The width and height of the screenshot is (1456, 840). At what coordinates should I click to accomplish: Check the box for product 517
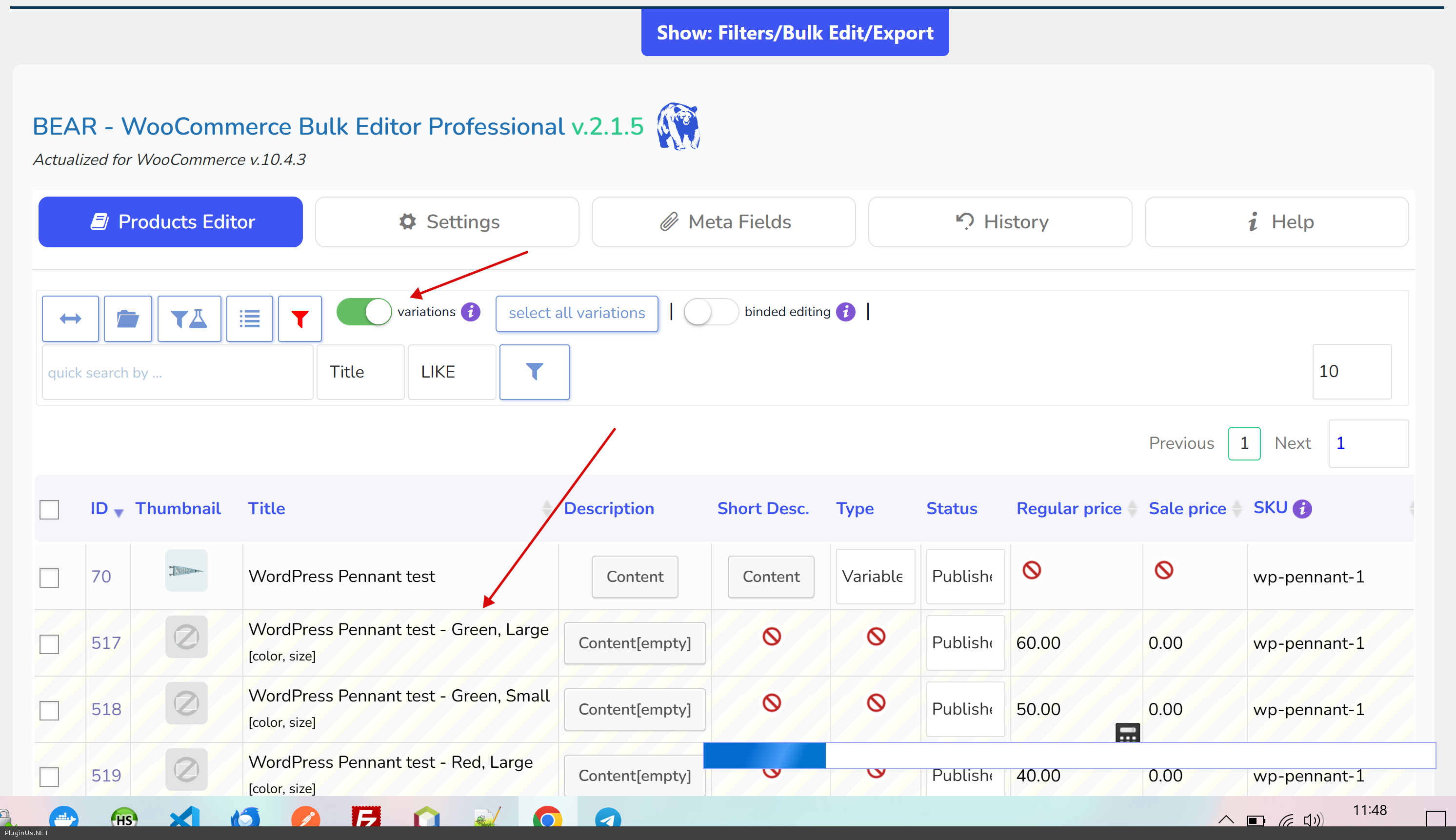click(50, 643)
